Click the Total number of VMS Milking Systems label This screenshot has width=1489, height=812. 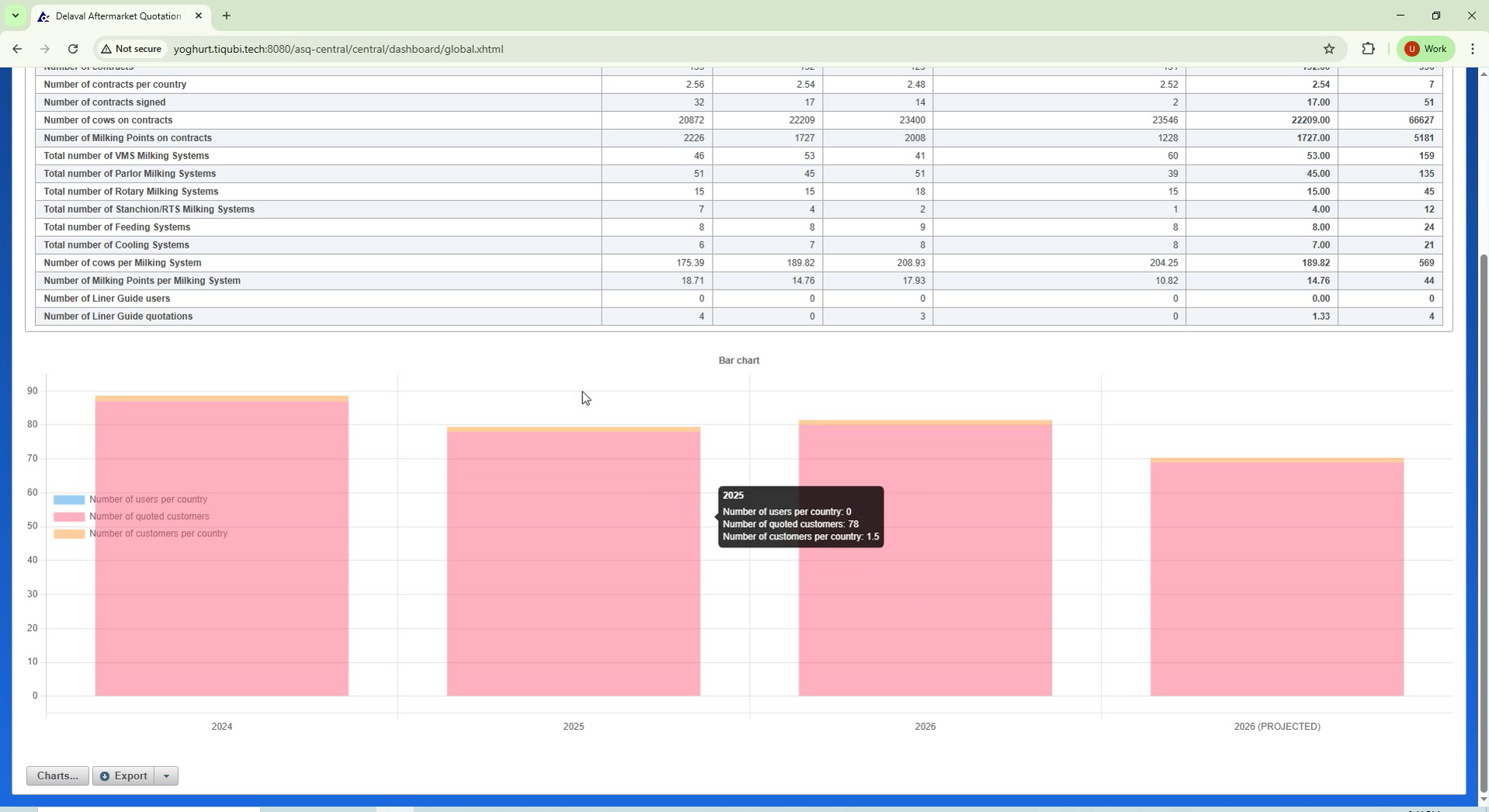click(127, 156)
